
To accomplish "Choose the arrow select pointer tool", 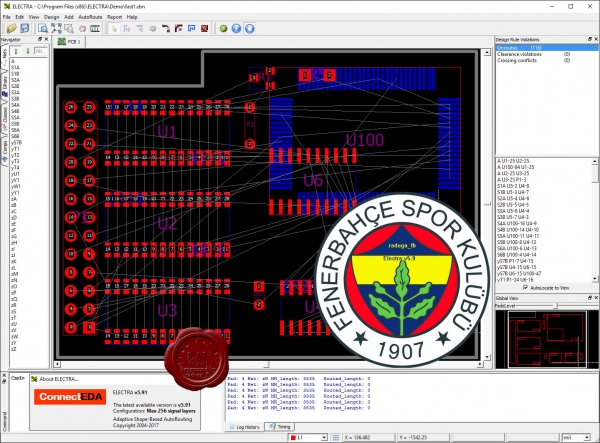I will 114,29.
